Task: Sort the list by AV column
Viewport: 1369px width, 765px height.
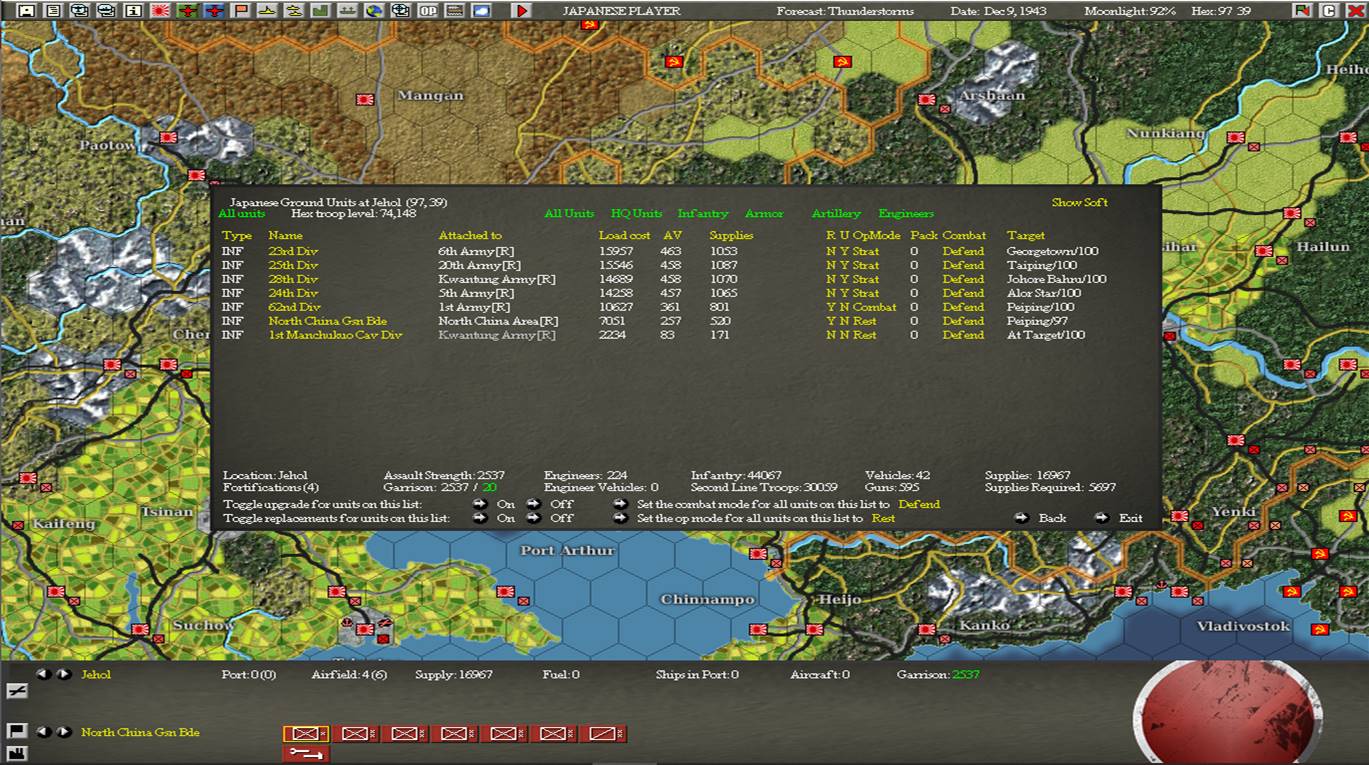Action: point(673,235)
